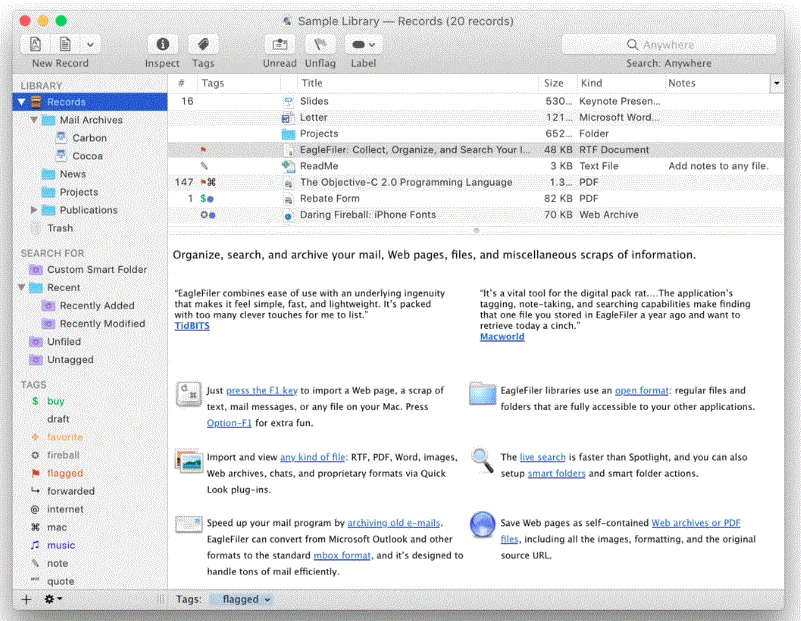
Task: Sort by the Tags column header
Action: coord(238,83)
